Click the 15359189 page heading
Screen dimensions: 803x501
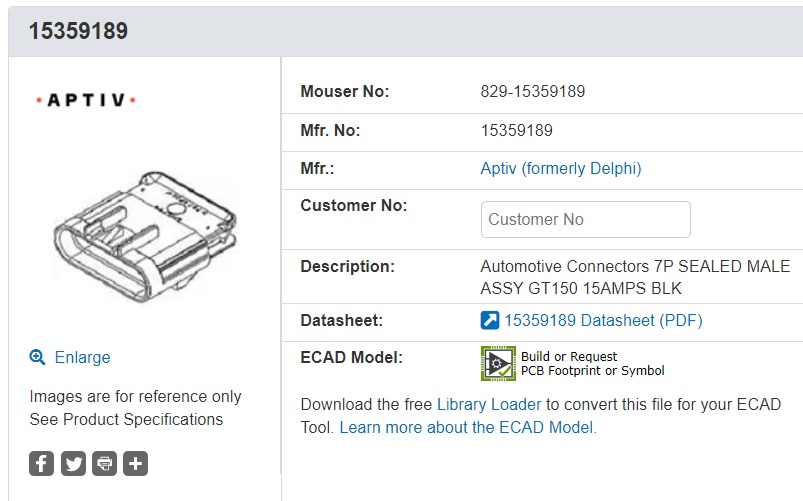78,31
